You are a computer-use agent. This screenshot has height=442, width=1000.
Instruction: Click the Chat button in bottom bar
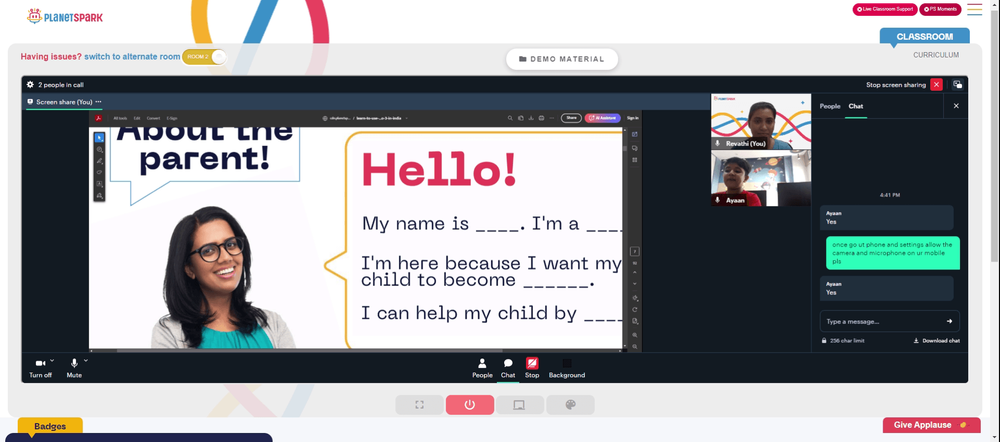tap(508, 368)
